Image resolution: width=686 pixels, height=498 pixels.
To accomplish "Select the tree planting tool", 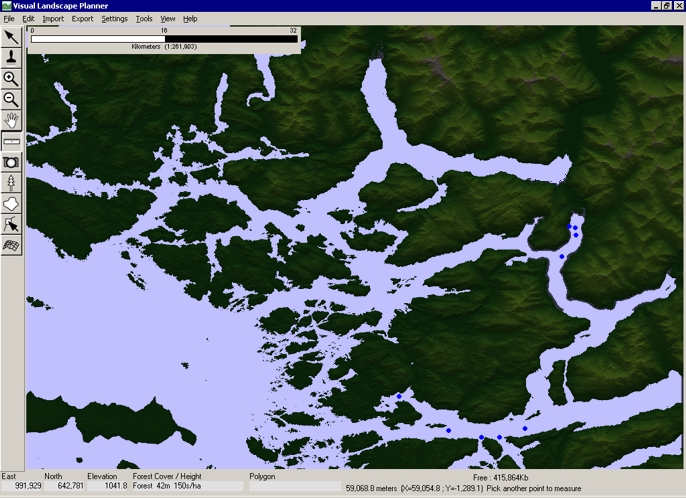I will [11, 183].
